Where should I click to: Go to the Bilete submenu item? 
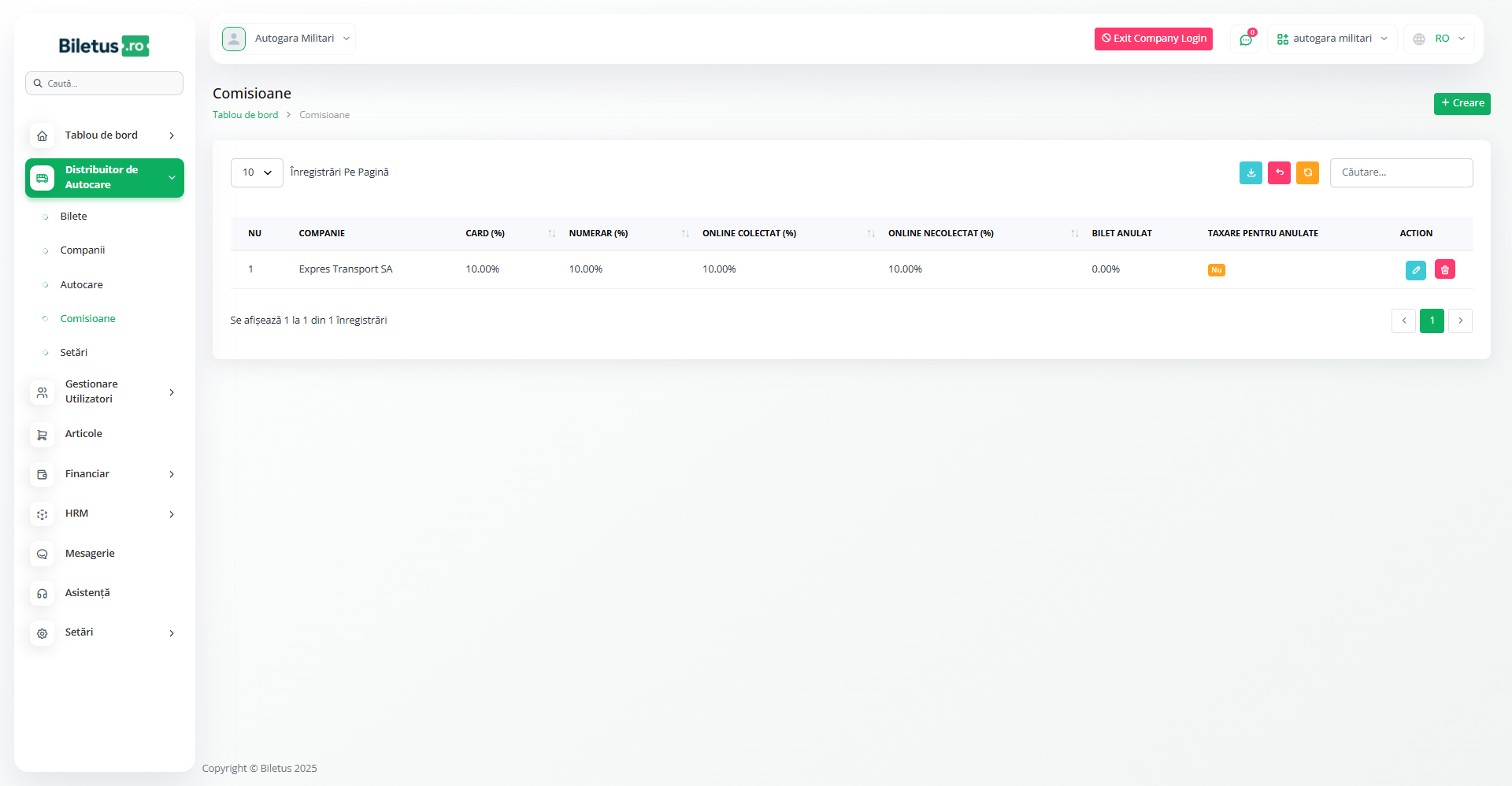(74, 217)
